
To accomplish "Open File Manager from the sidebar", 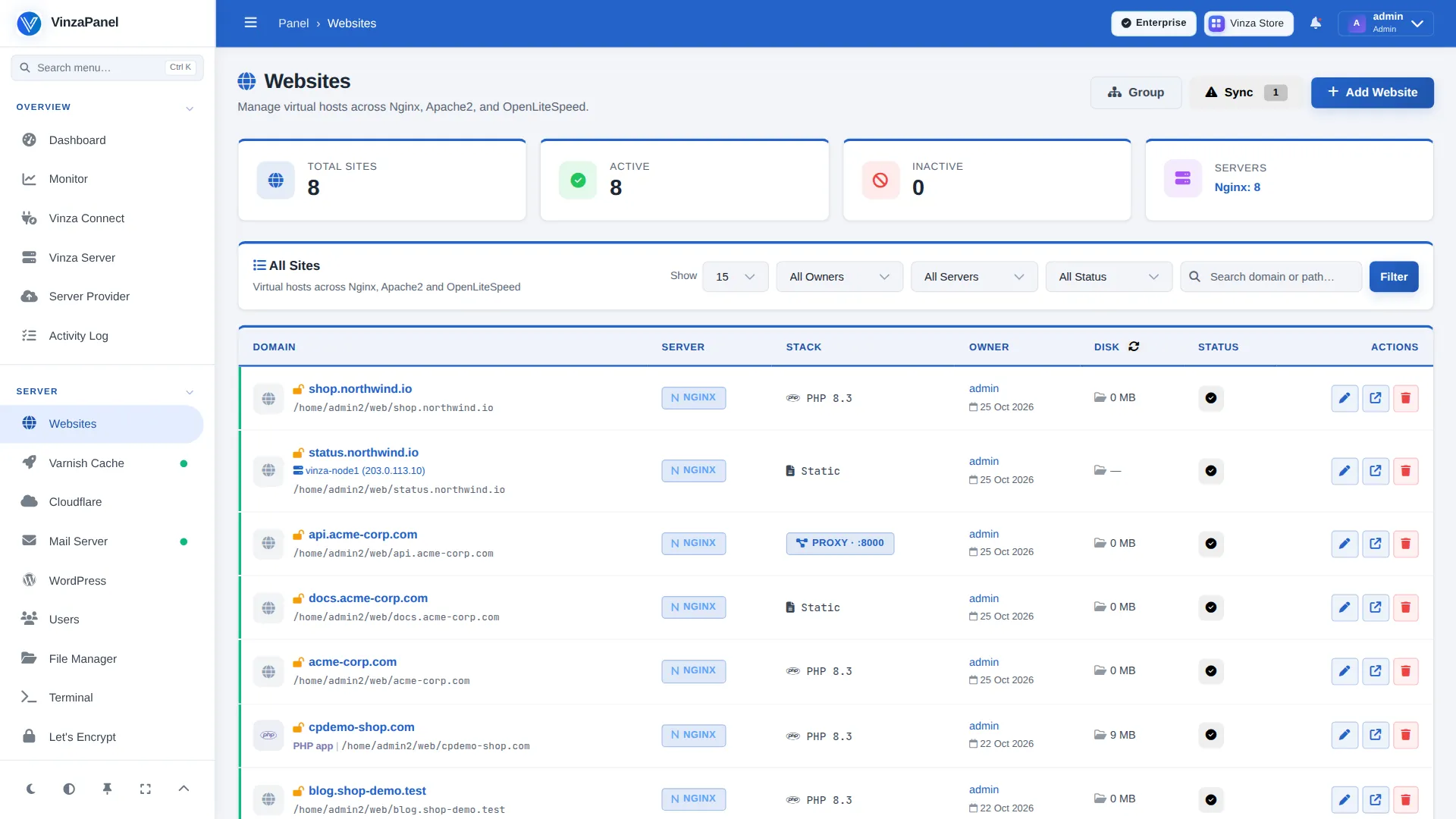I will [x=102, y=659].
